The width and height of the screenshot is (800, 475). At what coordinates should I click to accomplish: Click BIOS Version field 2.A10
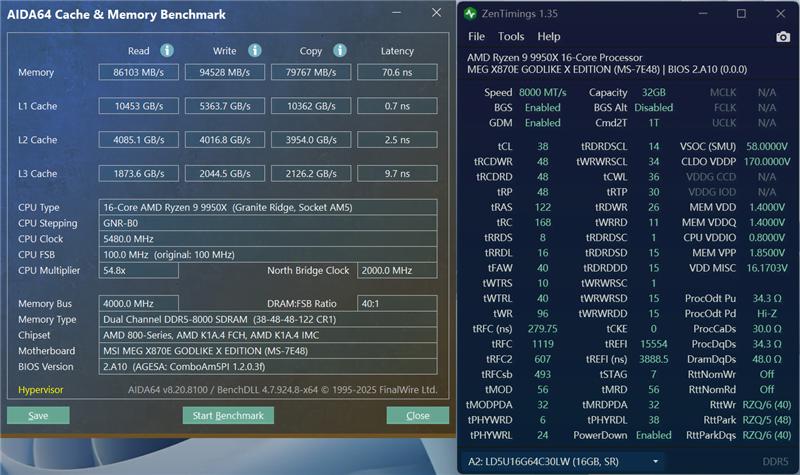tap(268, 366)
